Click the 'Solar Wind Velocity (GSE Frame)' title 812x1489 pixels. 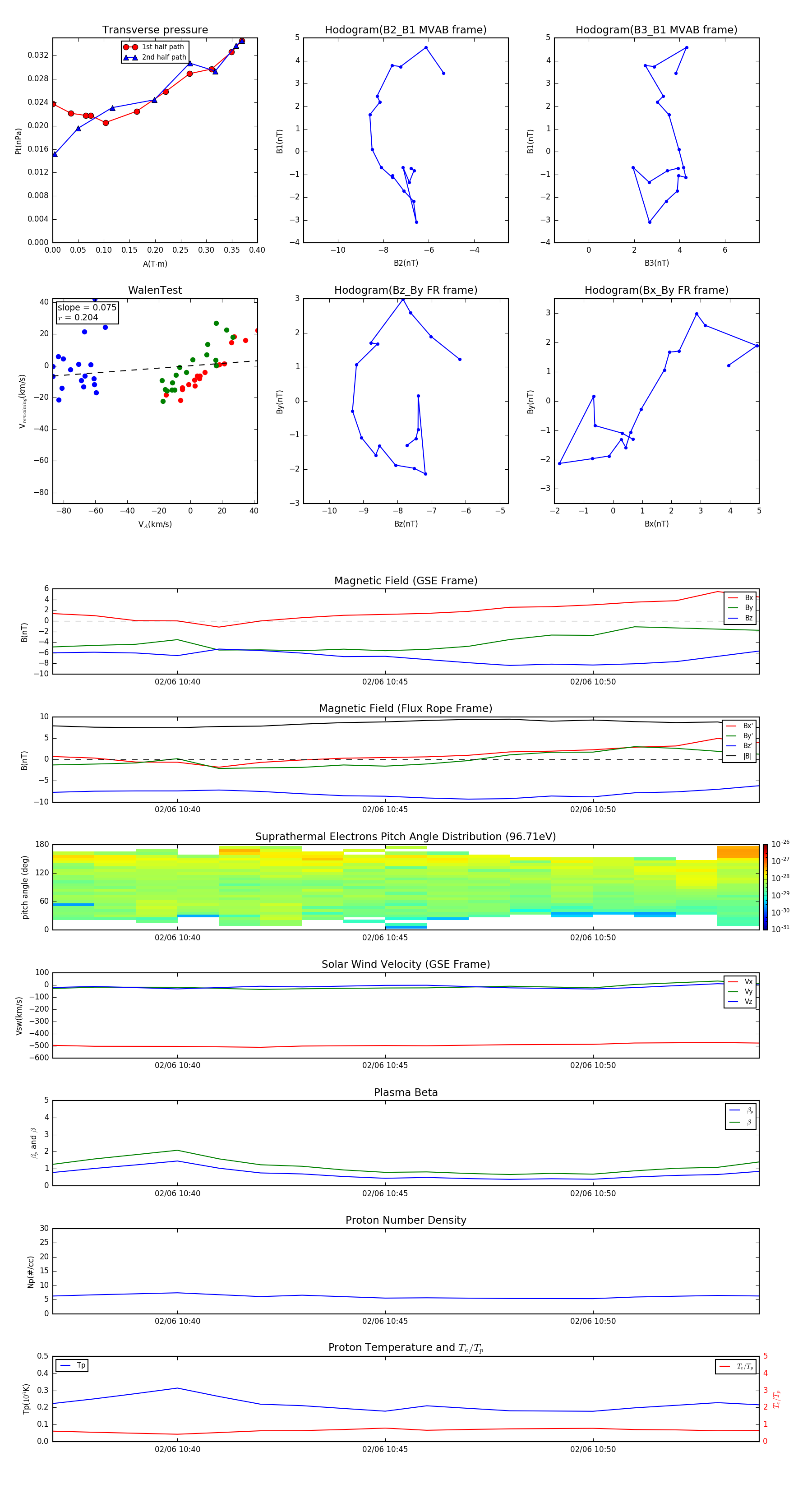point(406,964)
